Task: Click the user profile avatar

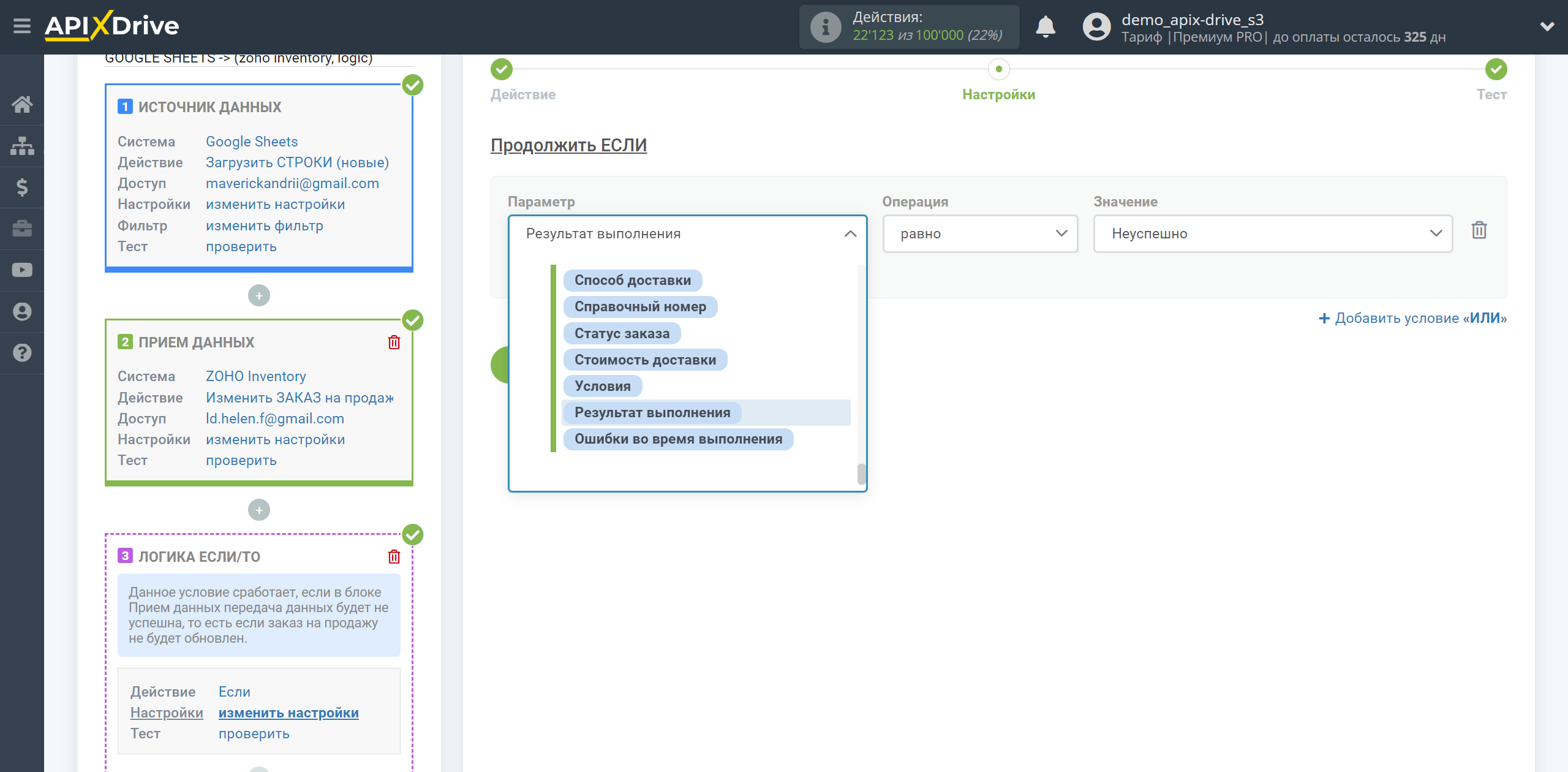Action: (x=1096, y=27)
